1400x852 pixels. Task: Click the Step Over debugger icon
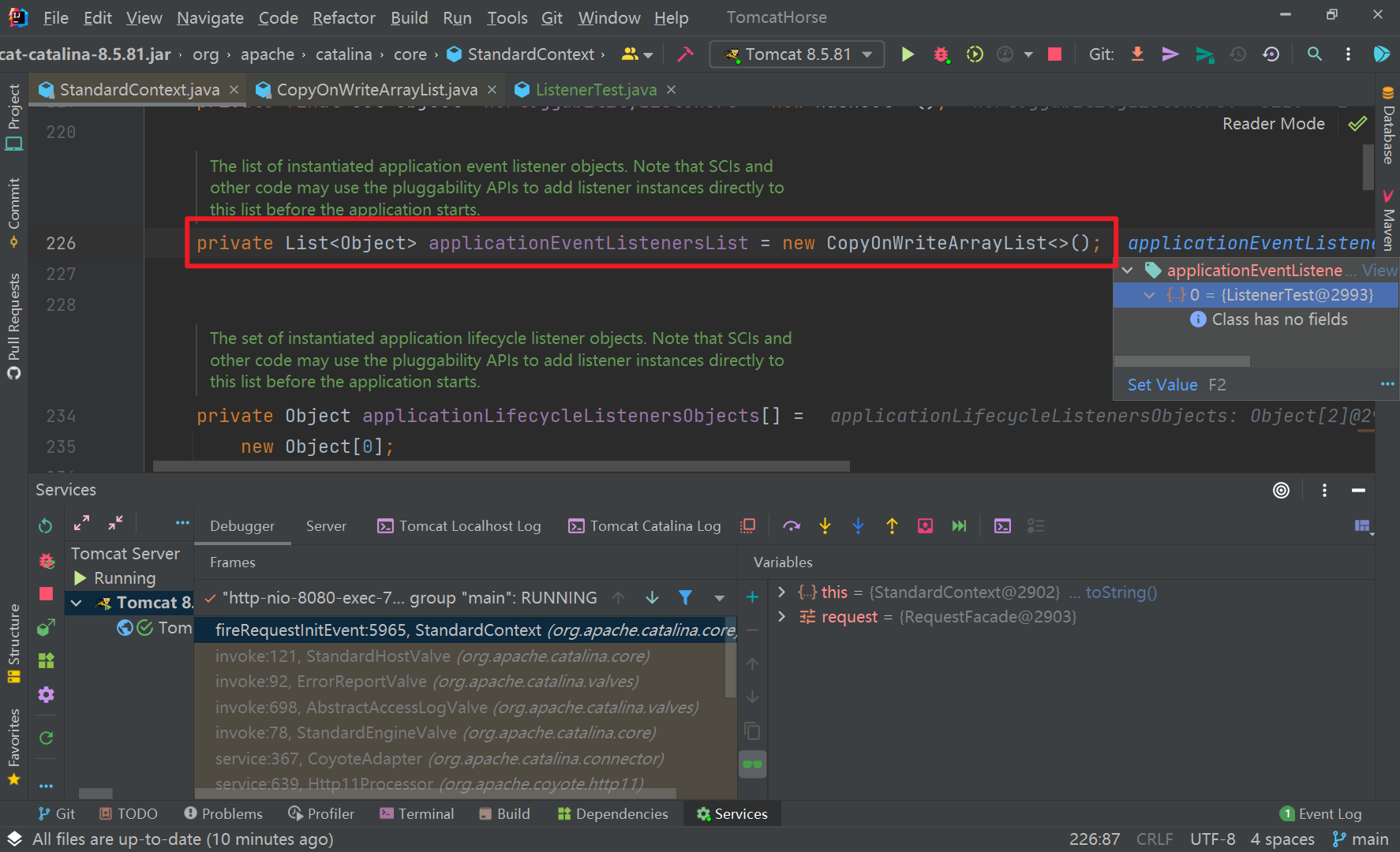792,526
